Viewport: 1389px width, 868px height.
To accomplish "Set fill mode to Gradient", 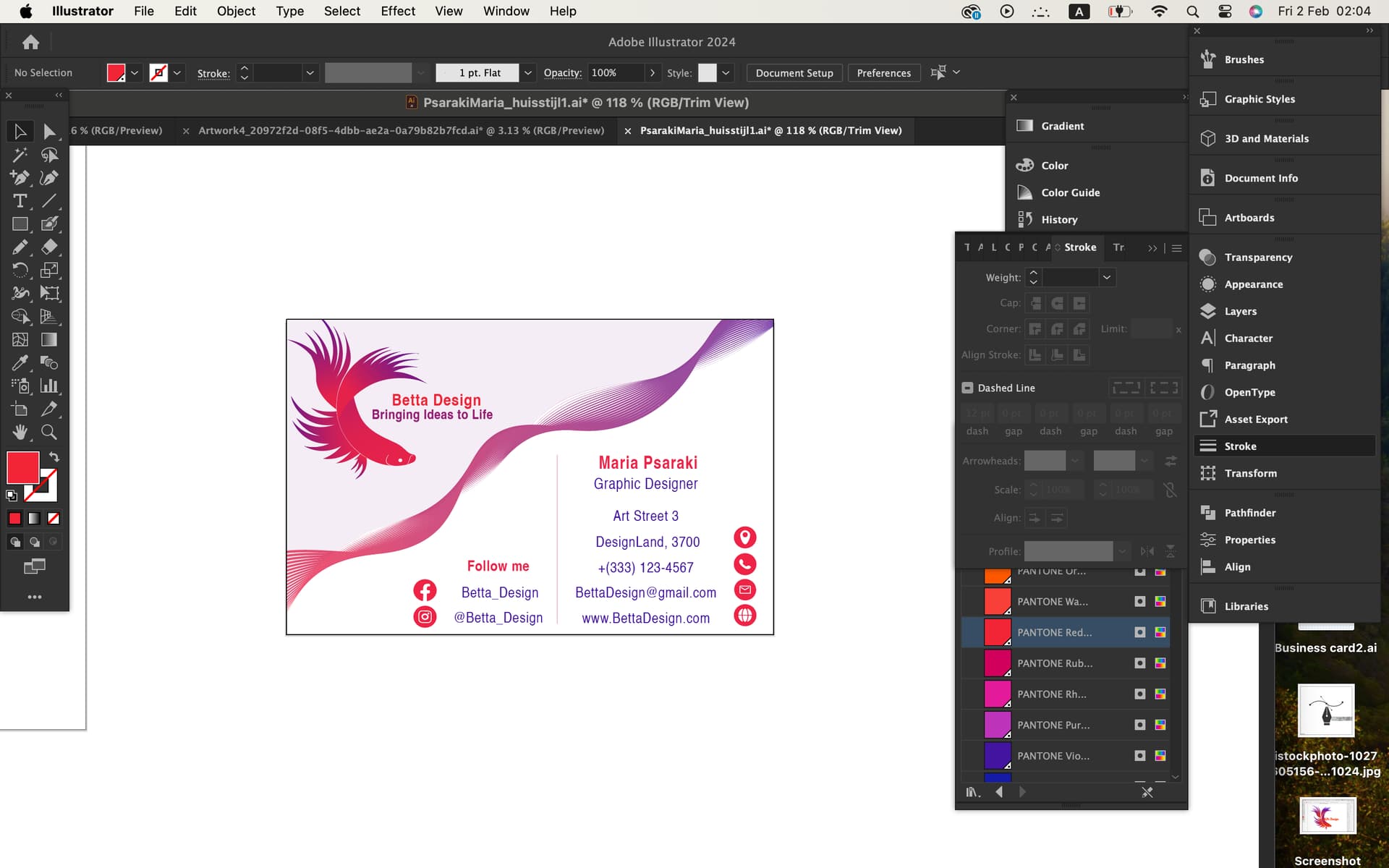I will pos(34,519).
